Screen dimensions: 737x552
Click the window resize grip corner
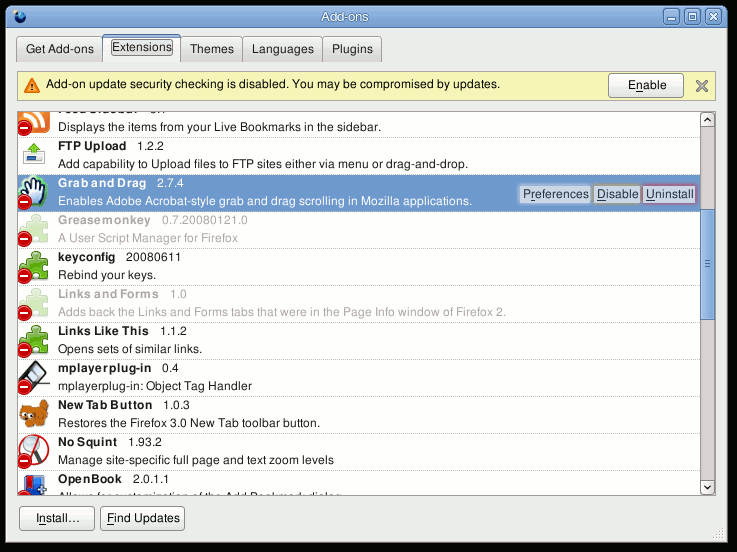(x=718, y=533)
